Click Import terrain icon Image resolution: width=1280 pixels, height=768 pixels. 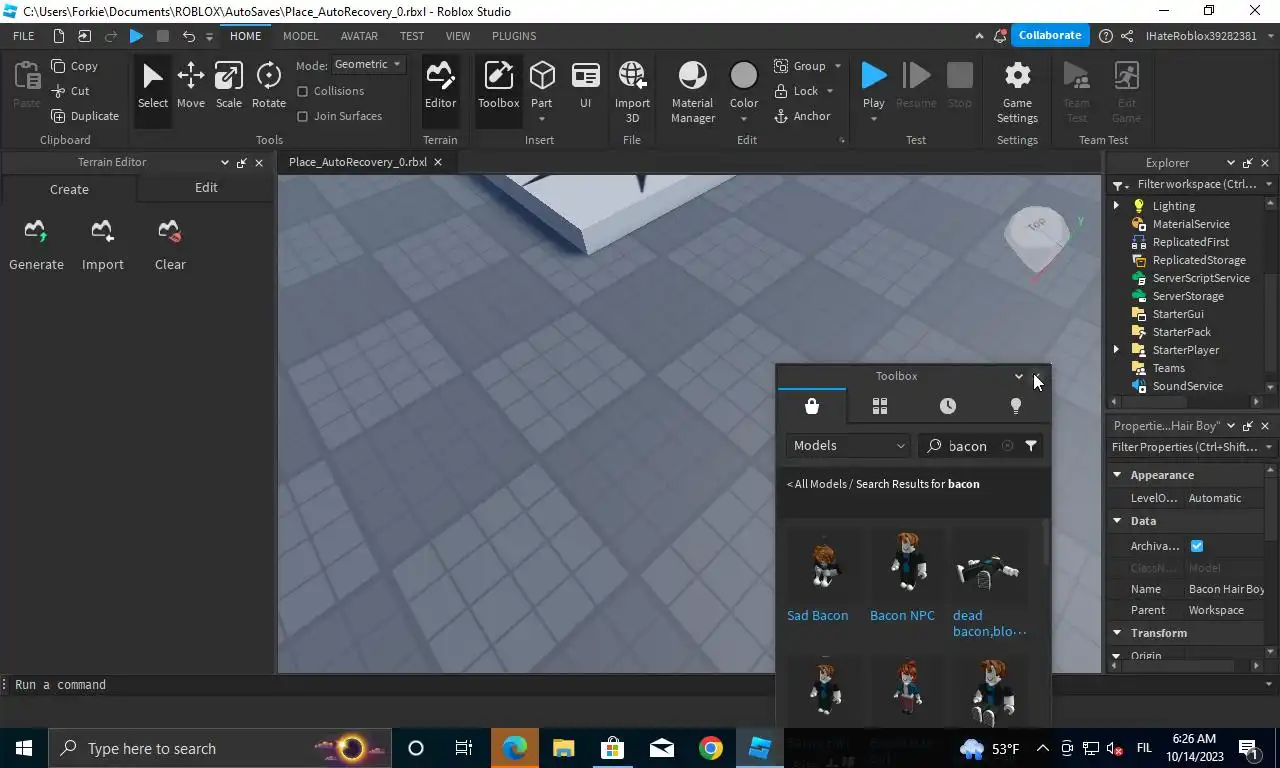102,232
